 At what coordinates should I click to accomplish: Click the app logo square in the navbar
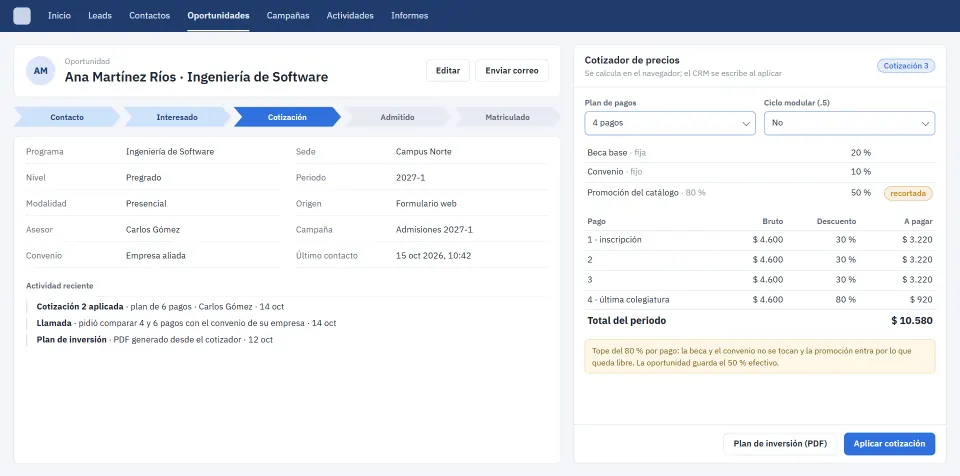point(22,16)
